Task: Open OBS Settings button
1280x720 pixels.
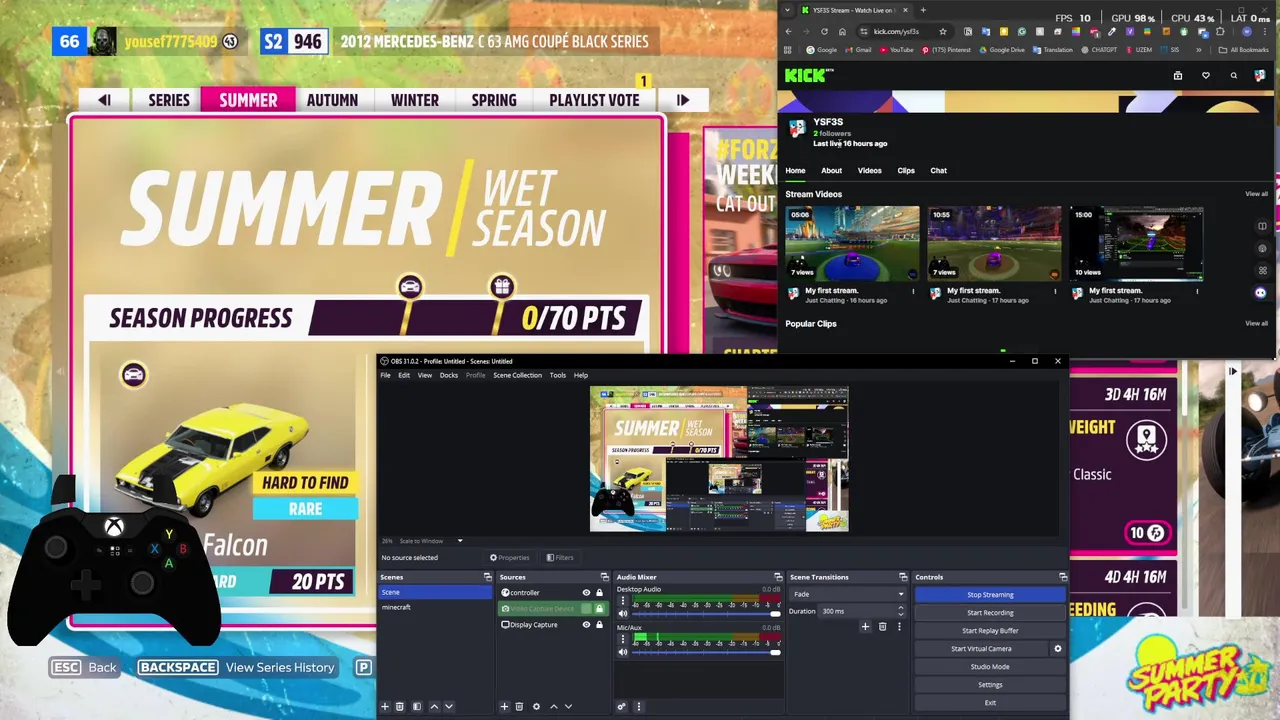Action: point(990,685)
